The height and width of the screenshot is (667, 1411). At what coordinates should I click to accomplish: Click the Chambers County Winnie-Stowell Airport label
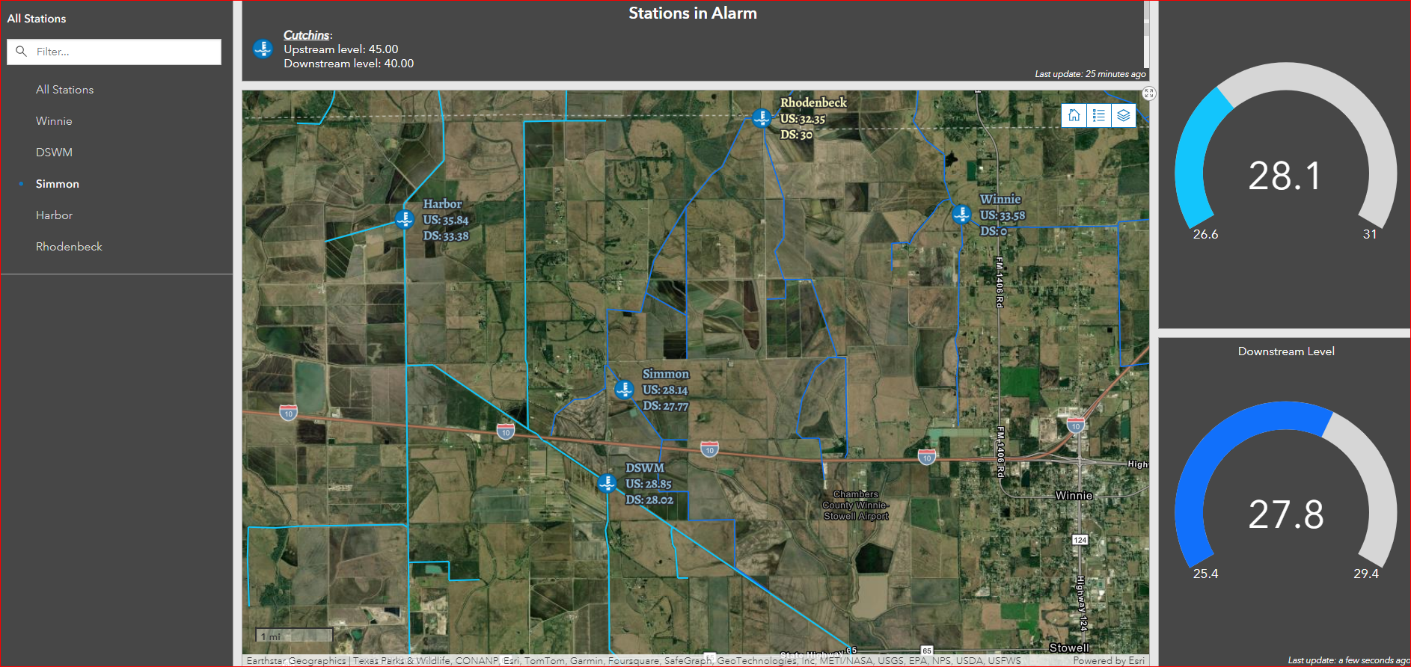pyautogui.click(x=855, y=505)
